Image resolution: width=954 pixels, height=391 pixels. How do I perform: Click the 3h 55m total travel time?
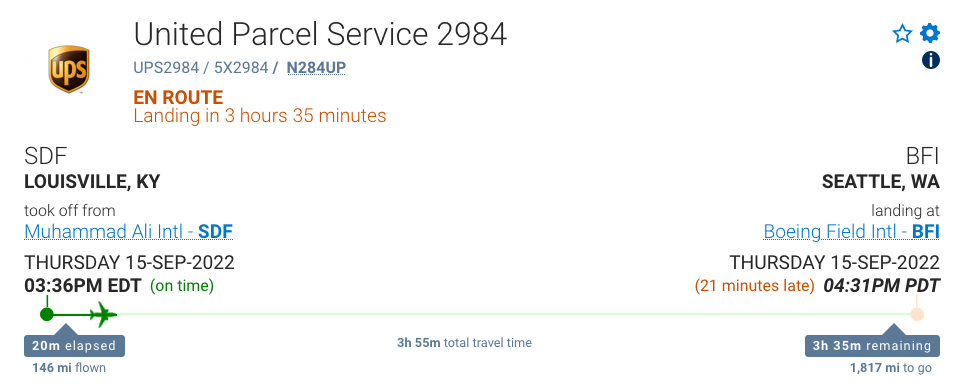[x=464, y=343]
